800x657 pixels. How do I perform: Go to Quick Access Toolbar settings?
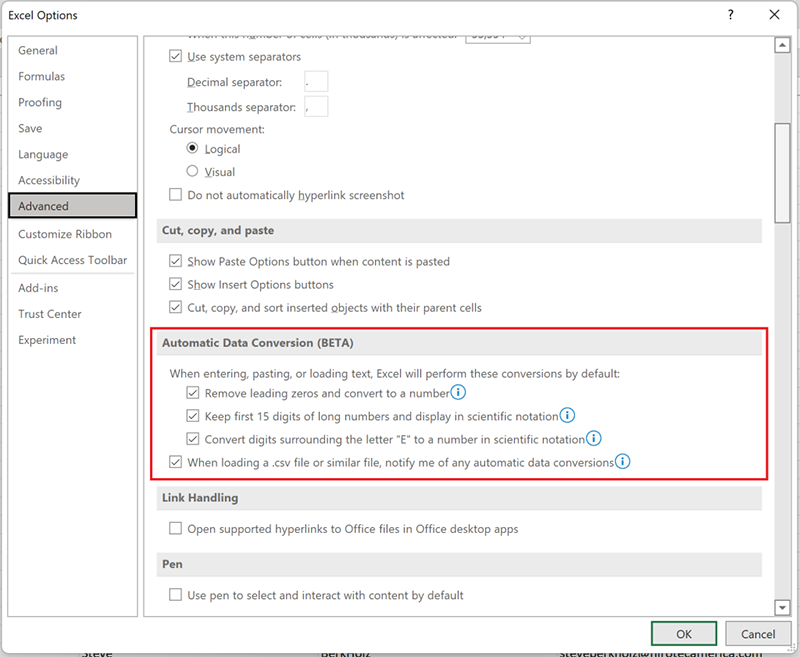click(73, 260)
